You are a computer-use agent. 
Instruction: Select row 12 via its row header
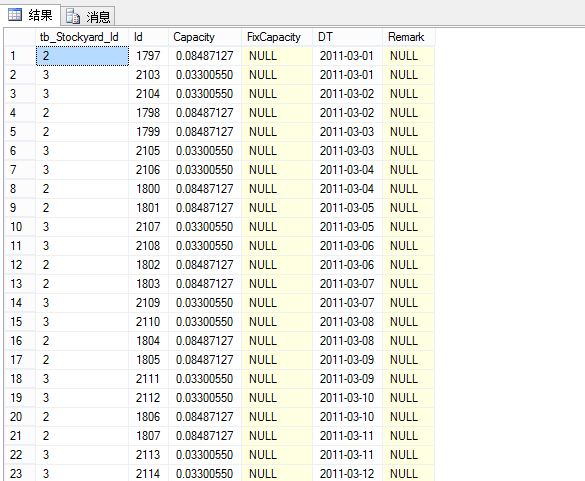[x=20, y=265]
